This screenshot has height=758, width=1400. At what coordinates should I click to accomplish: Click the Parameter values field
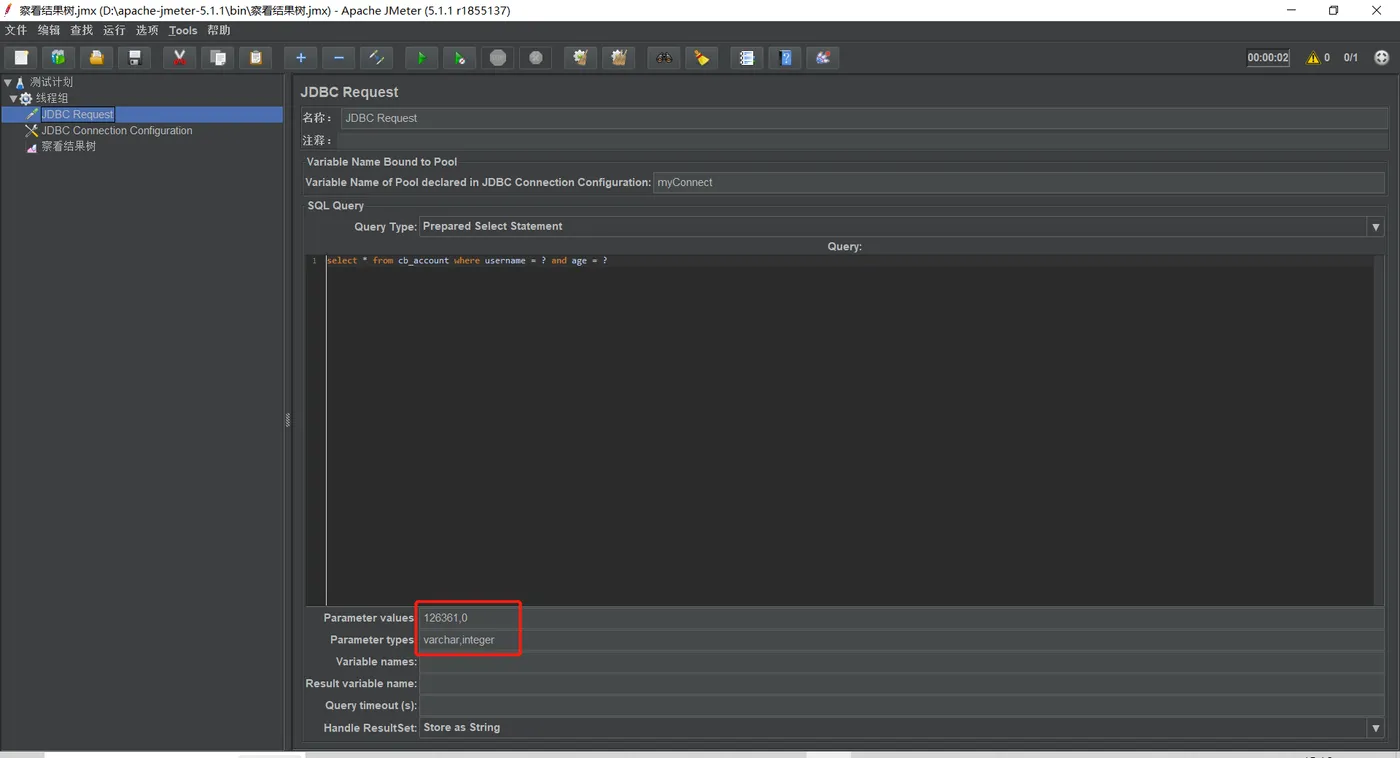click(901, 618)
